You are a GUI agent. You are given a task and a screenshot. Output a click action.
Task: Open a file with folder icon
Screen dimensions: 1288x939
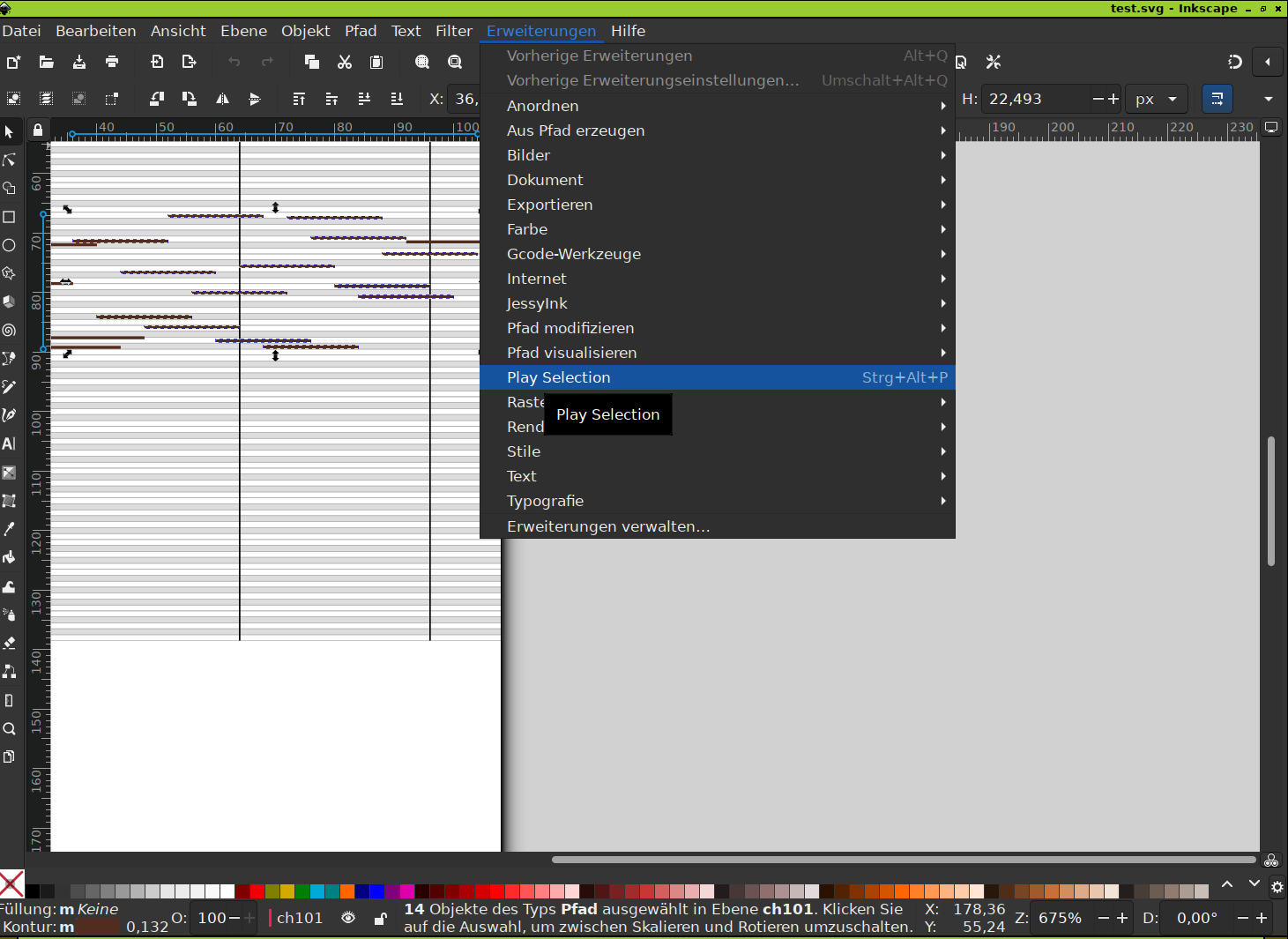[47, 62]
